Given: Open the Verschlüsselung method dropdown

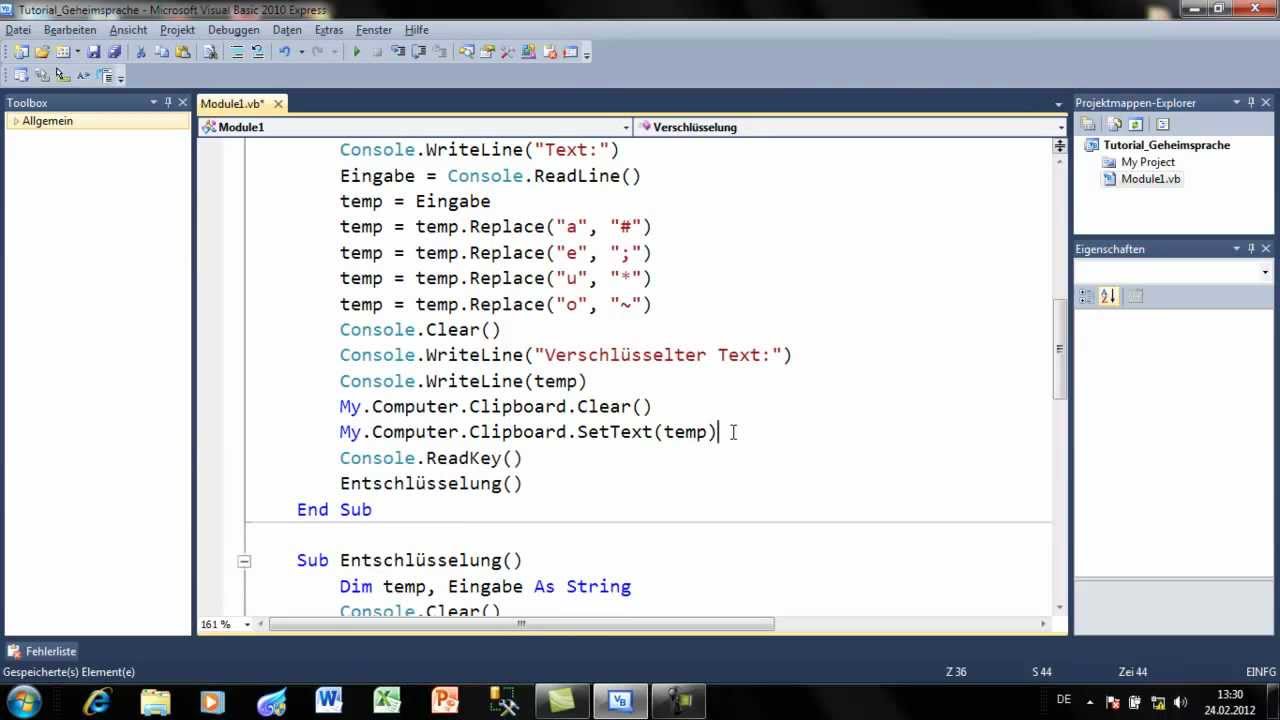Looking at the screenshot, I should click(1061, 127).
